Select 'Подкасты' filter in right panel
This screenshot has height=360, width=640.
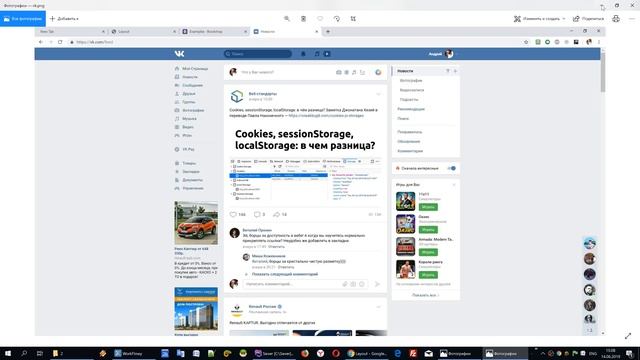tap(409, 100)
